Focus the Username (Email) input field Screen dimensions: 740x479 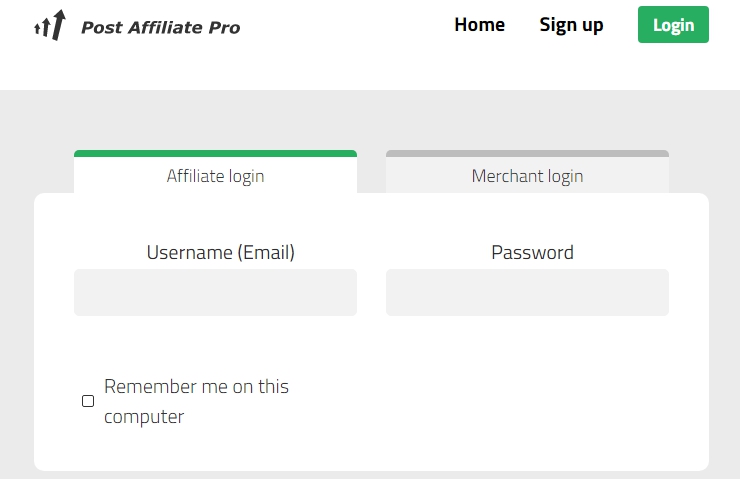click(x=215, y=292)
